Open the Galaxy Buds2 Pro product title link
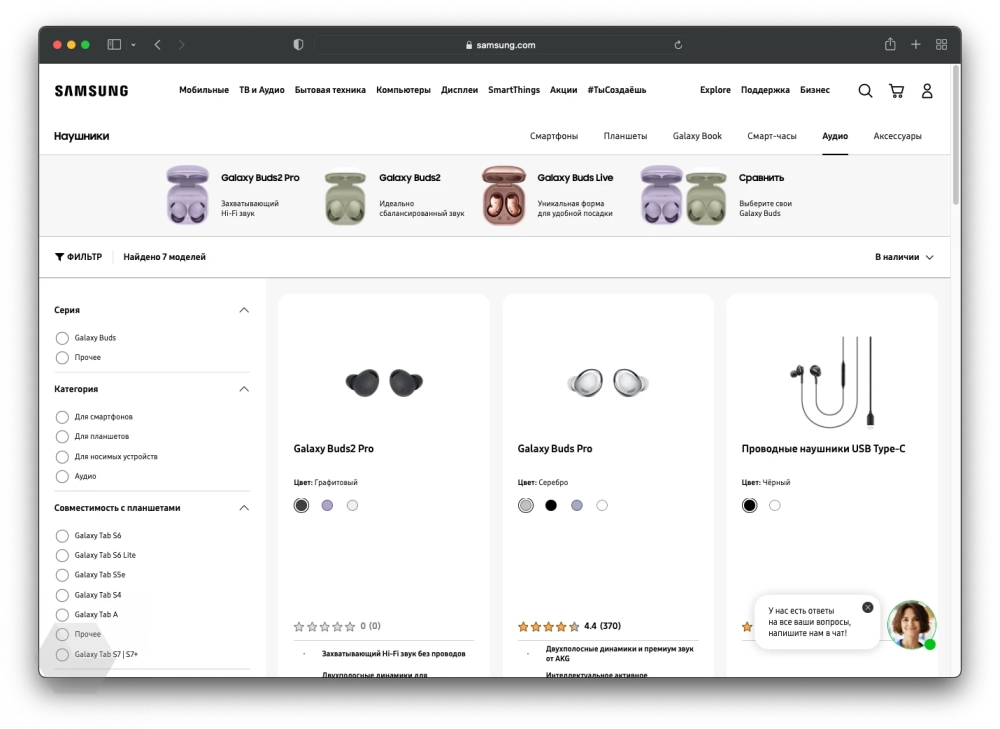The image size is (1000, 729). pyautogui.click(x=333, y=449)
